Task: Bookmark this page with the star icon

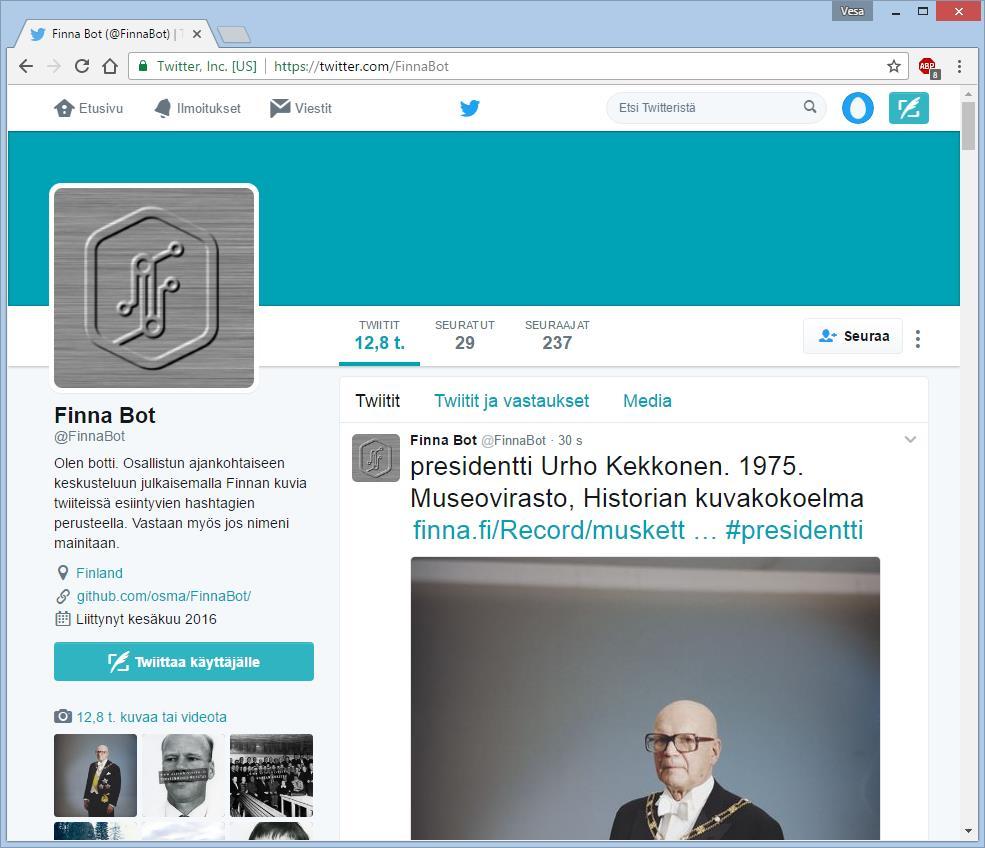Action: click(894, 66)
